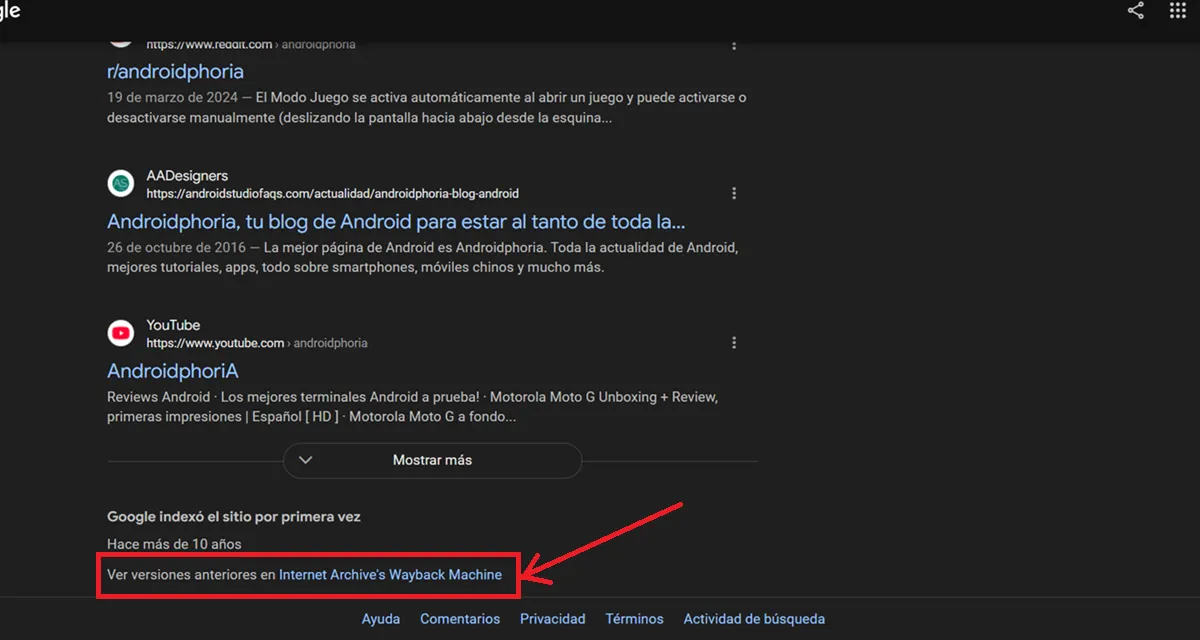The image size is (1200, 640).
Task: Open the Google apps grid menu
Action: point(1177,11)
